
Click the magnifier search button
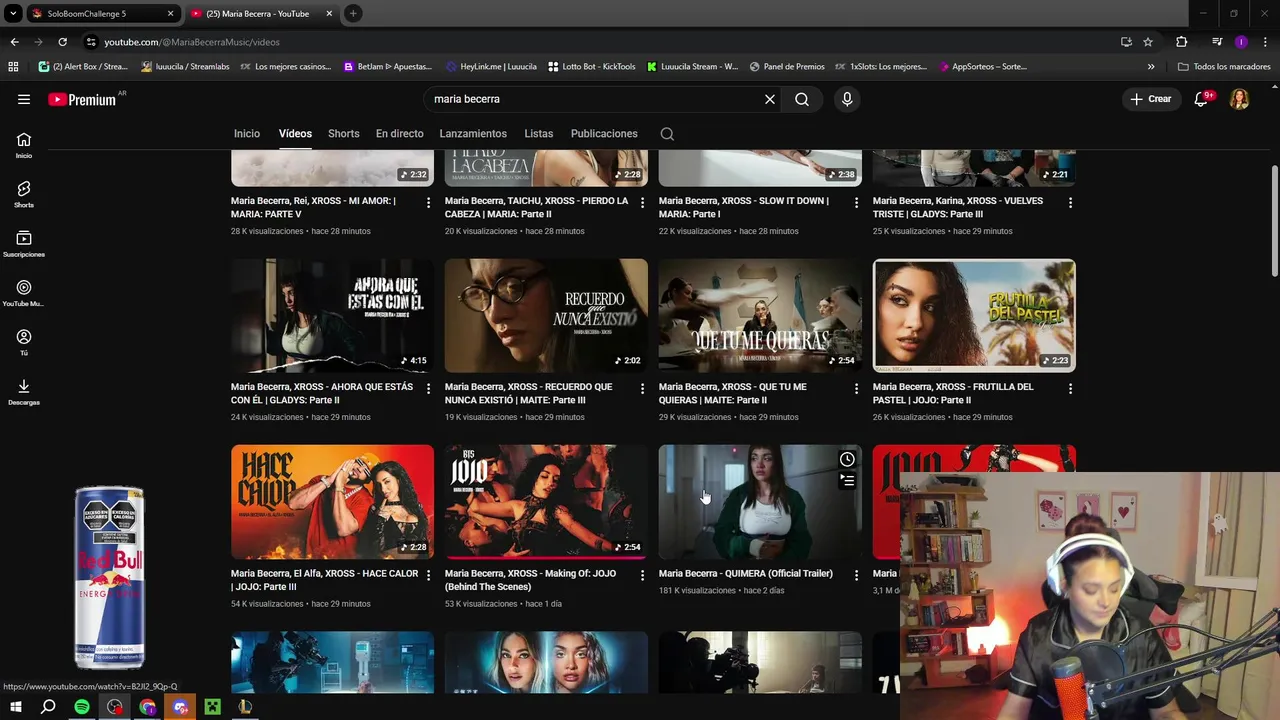point(802,99)
